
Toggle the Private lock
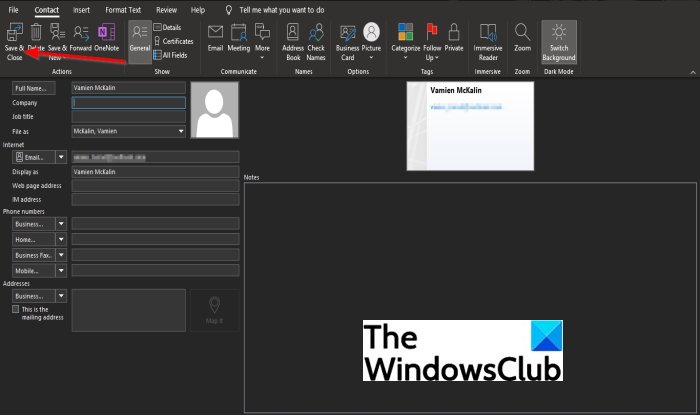point(454,37)
